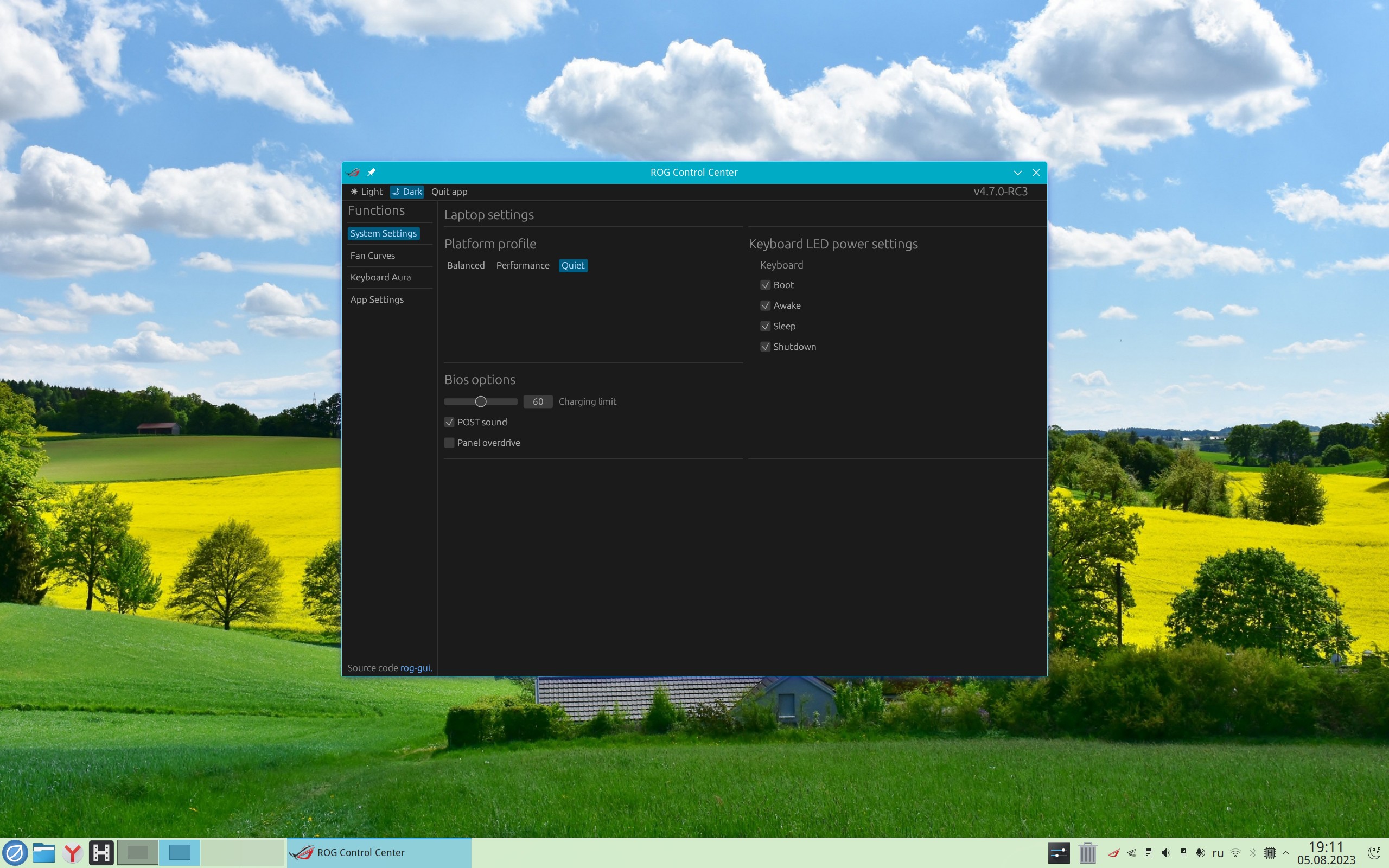Disable the POST sound checkbox
Viewport: 1389px width, 868px height.
point(449,422)
